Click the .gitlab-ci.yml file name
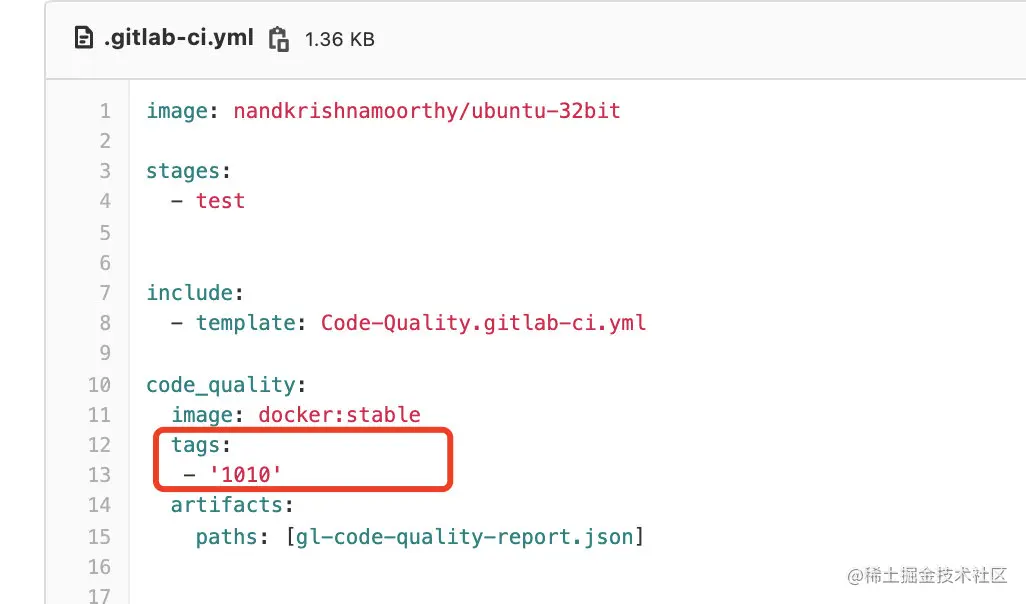1026x604 pixels. pos(179,38)
